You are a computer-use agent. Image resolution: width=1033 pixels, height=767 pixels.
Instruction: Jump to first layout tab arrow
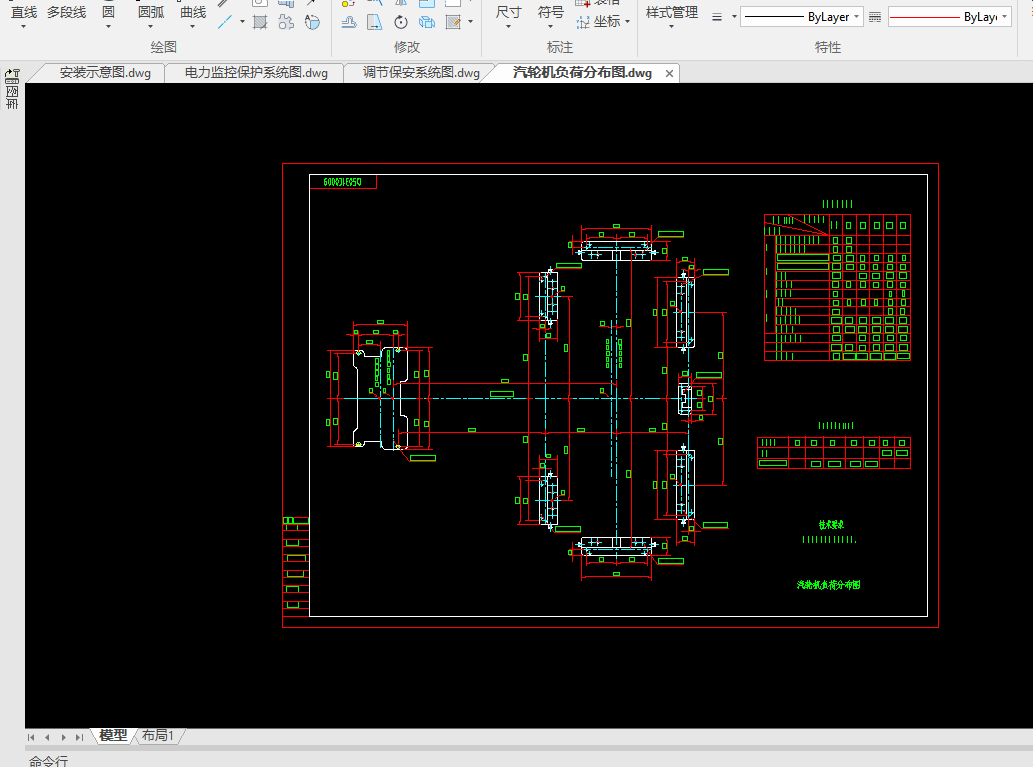click(x=31, y=737)
